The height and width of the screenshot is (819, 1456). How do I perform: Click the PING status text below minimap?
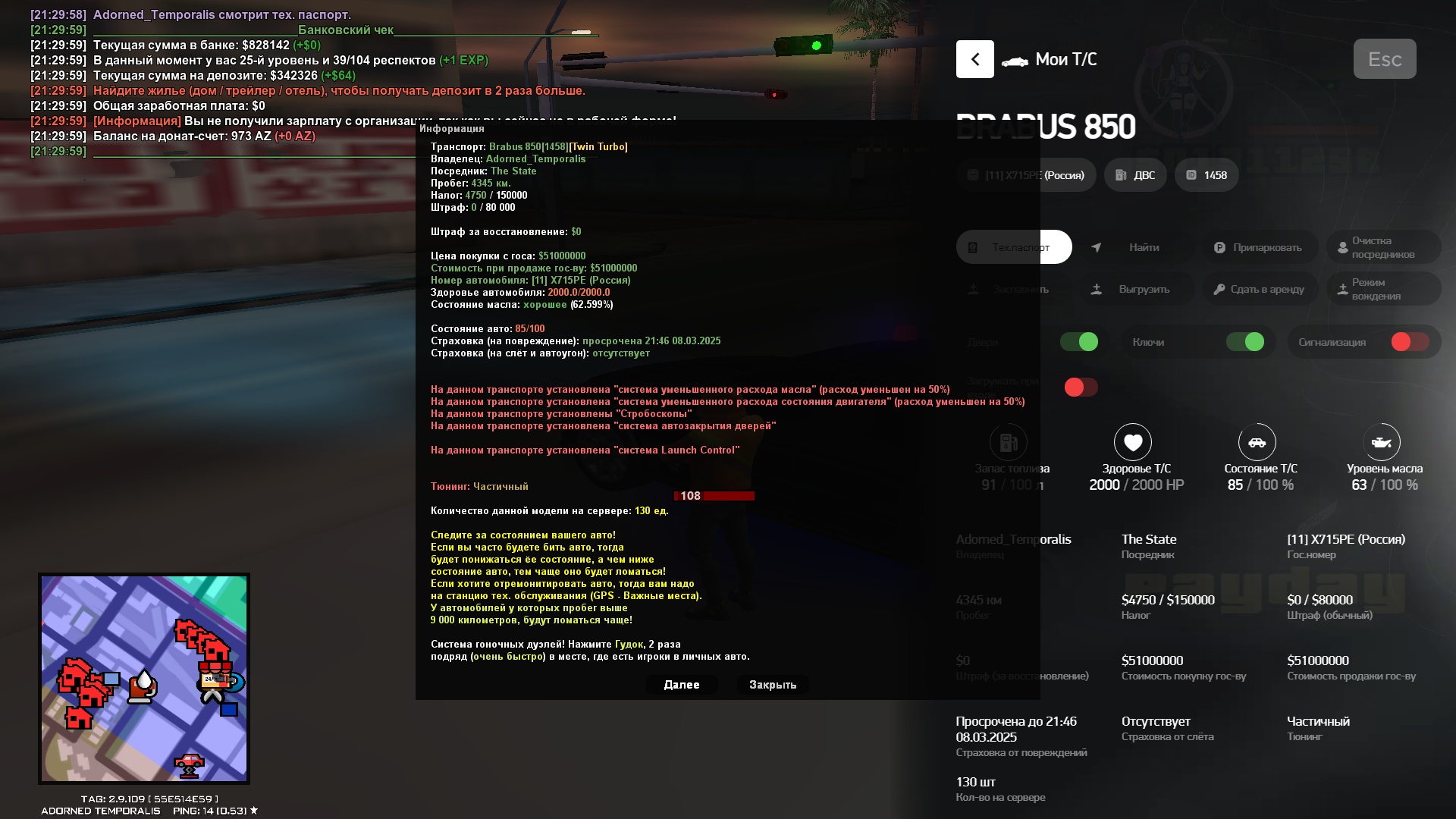coord(215,811)
